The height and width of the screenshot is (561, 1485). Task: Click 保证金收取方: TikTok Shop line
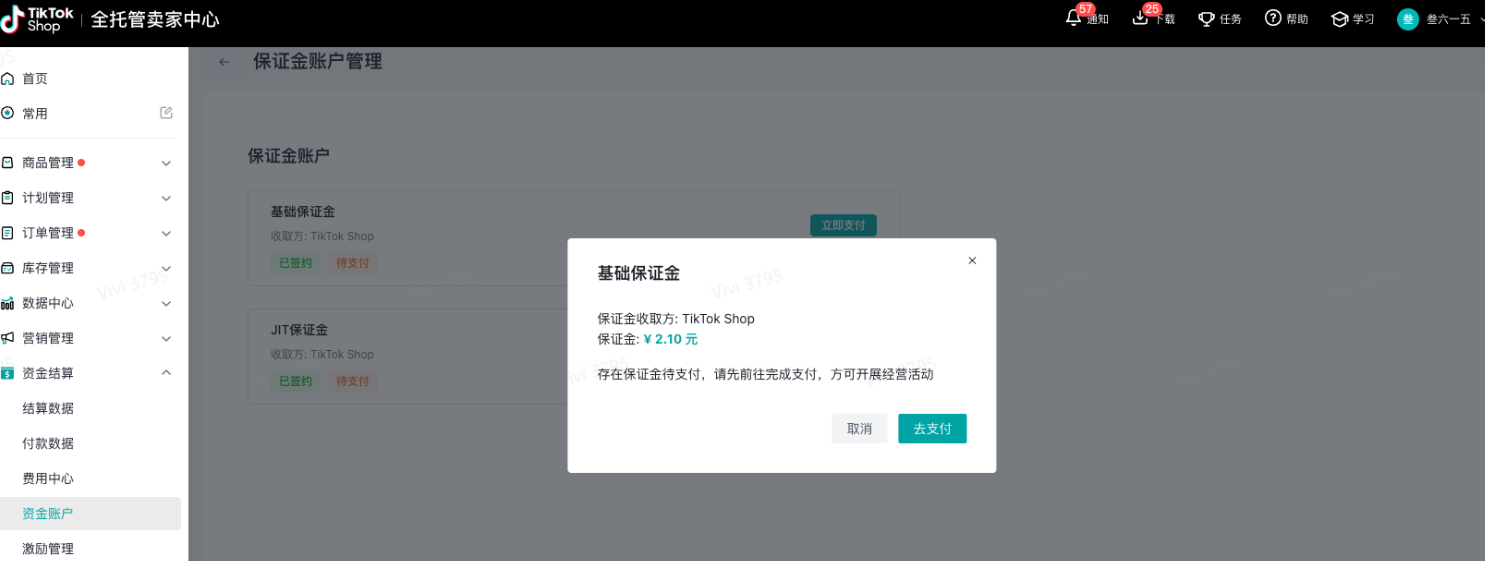[676, 319]
